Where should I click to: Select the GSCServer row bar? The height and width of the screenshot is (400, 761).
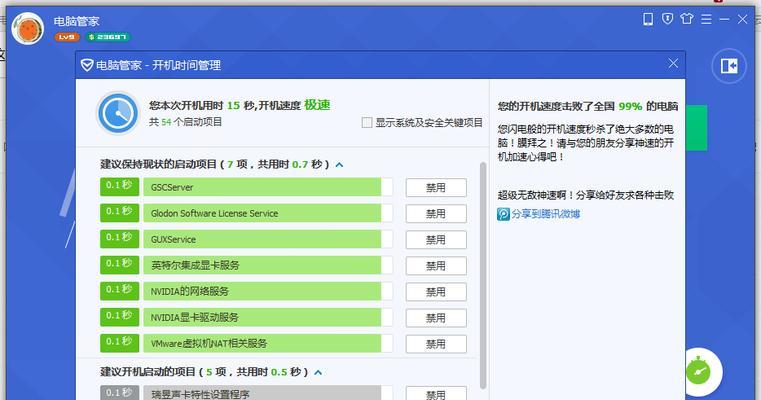coord(267,187)
